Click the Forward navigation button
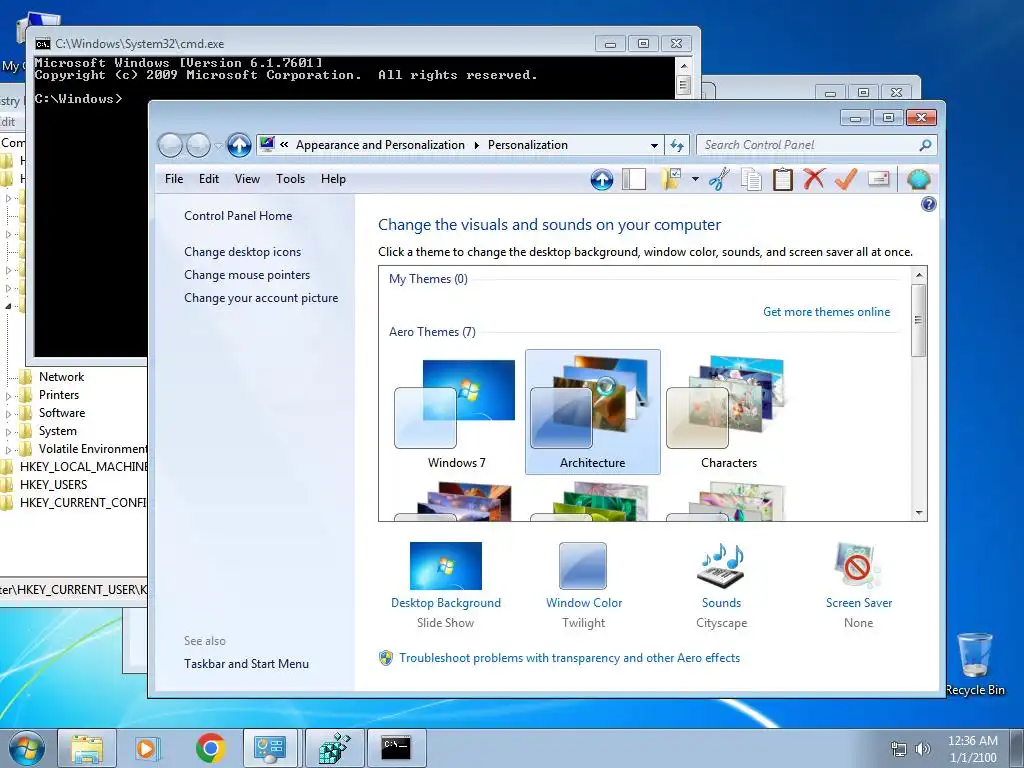Image resolution: width=1024 pixels, height=768 pixels. (x=199, y=145)
